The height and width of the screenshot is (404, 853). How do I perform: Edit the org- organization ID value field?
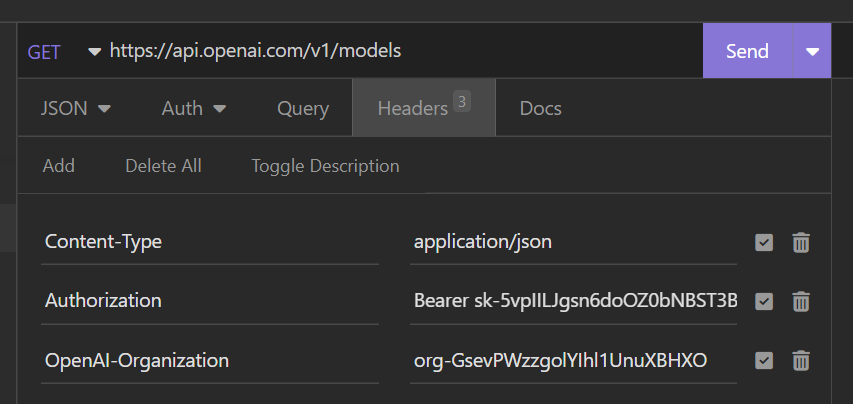pos(573,360)
